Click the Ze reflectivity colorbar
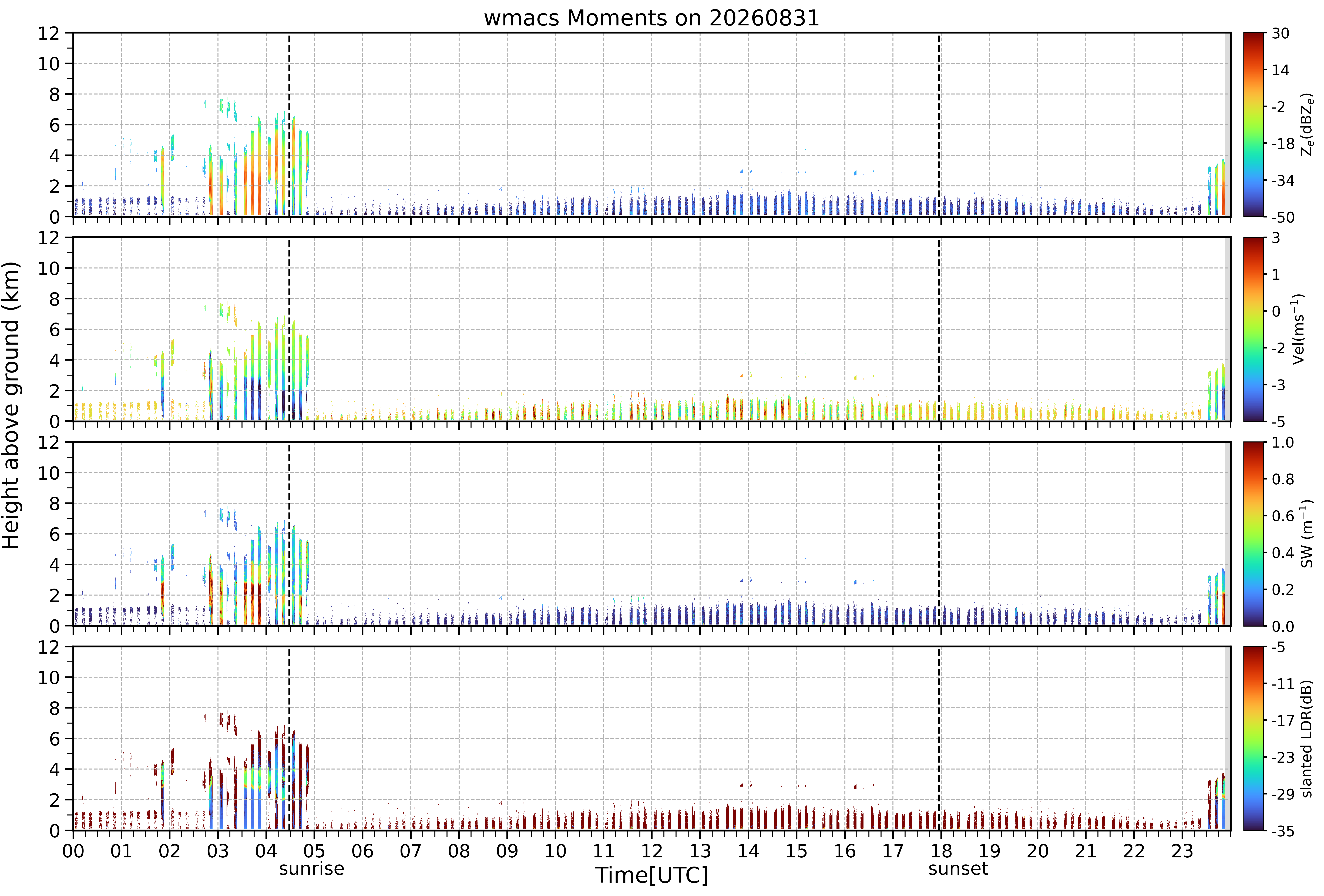 point(1254,125)
